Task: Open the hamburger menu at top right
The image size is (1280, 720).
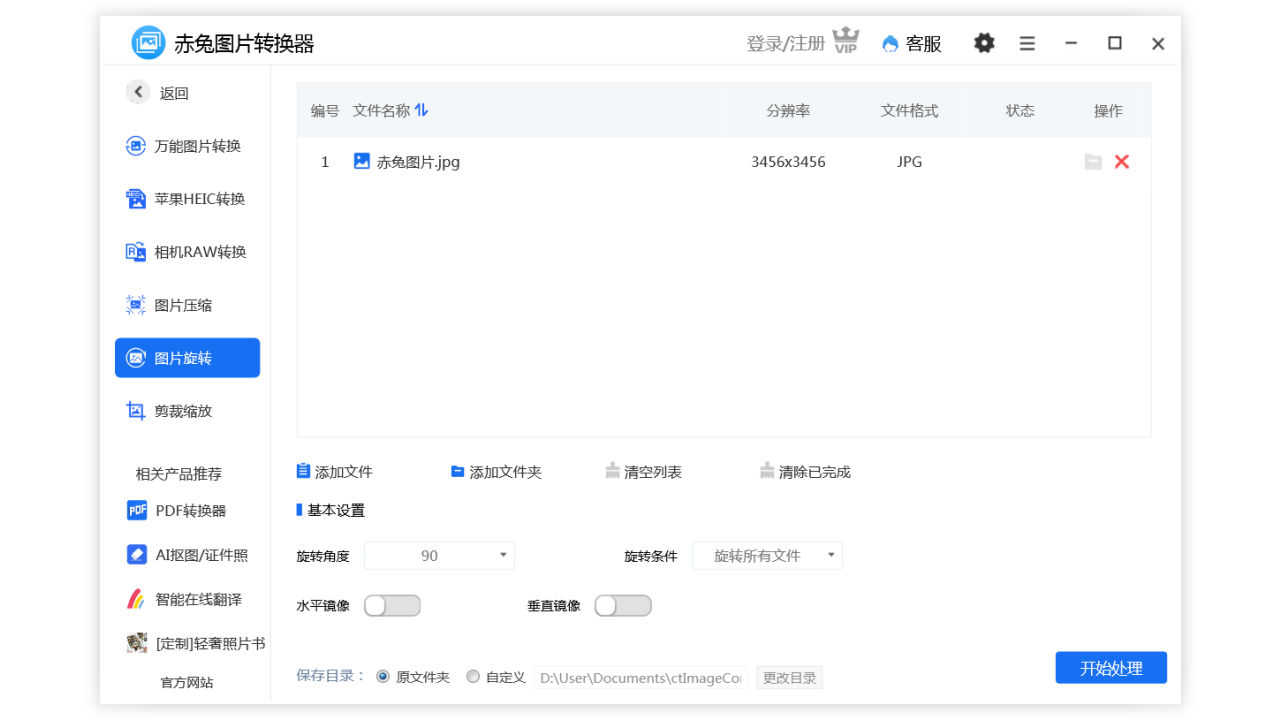Action: [x=1026, y=43]
